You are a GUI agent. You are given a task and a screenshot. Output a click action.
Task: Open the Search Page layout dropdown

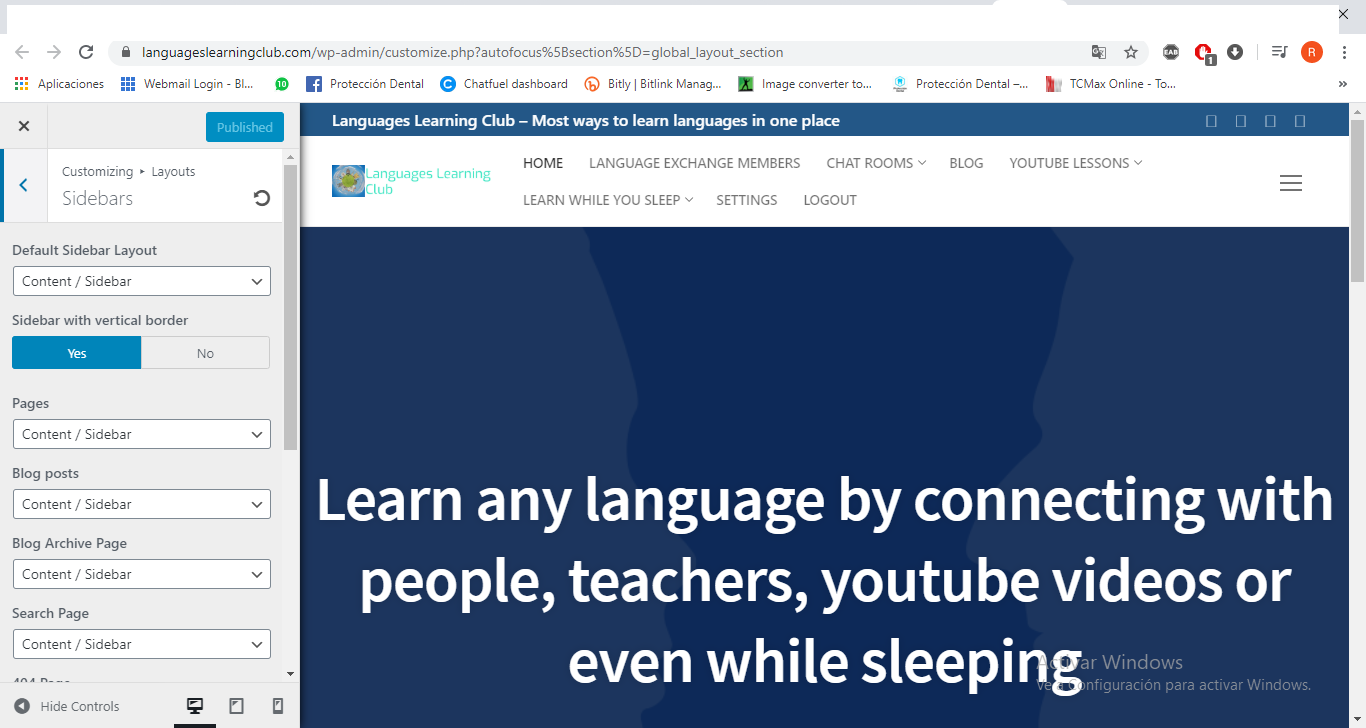tap(142, 644)
